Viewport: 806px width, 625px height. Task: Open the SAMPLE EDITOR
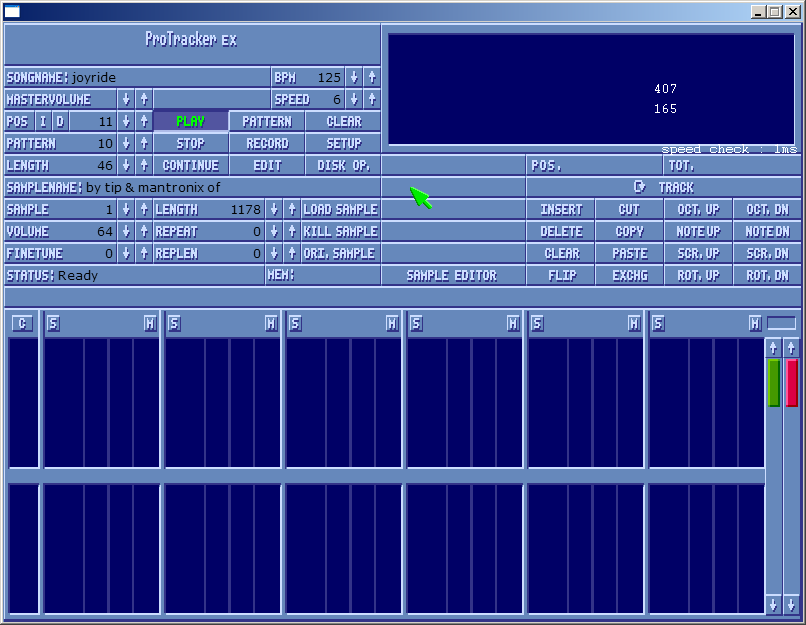(x=452, y=275)
